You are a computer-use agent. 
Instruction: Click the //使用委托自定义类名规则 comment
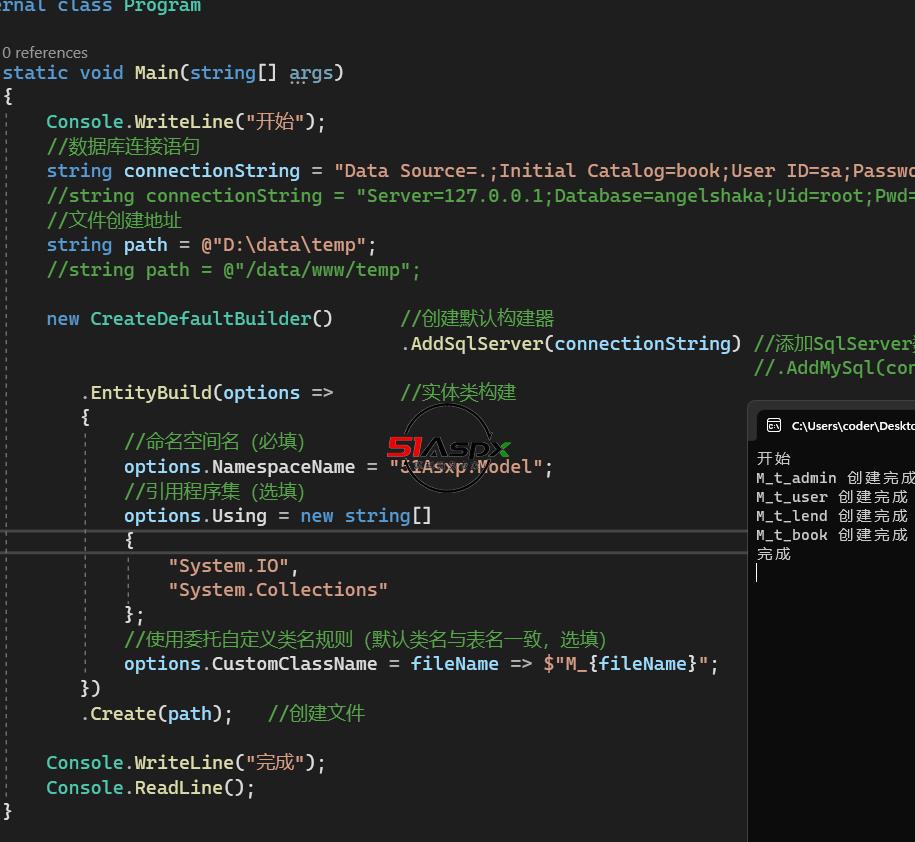coord(365,639)
